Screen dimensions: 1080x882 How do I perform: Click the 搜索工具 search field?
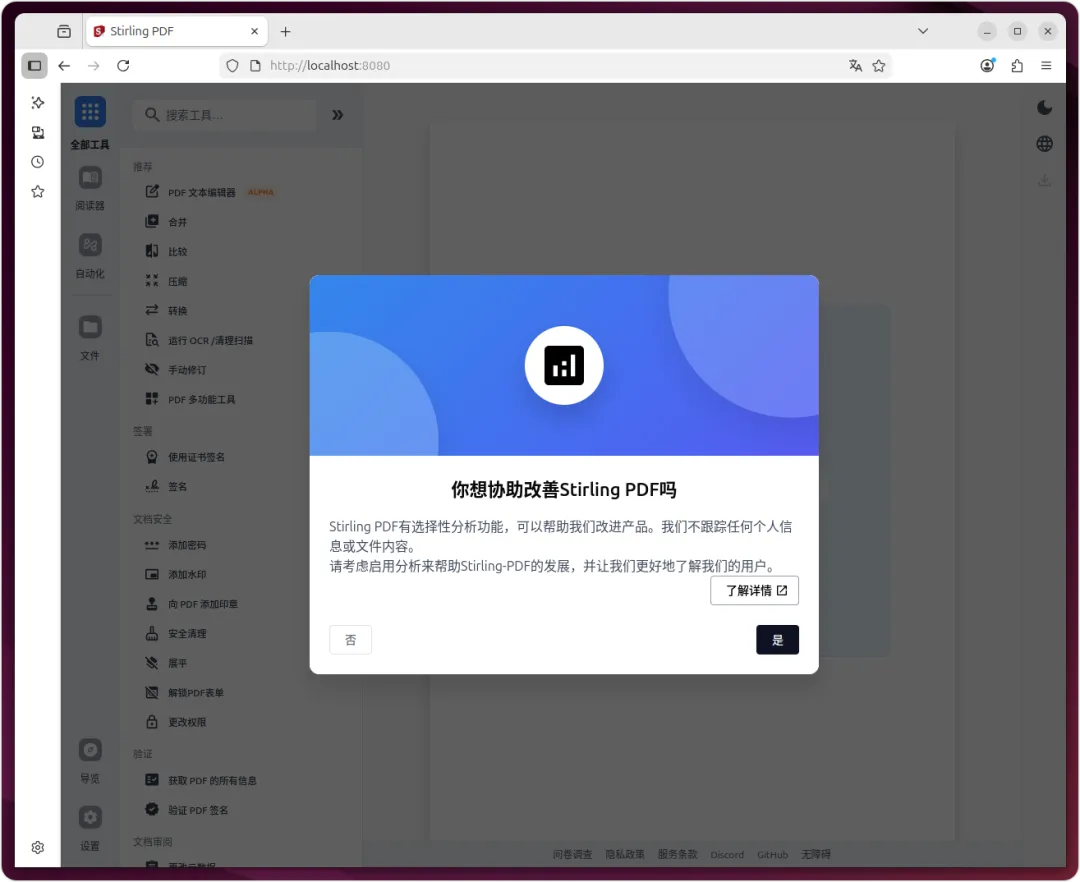225,115
